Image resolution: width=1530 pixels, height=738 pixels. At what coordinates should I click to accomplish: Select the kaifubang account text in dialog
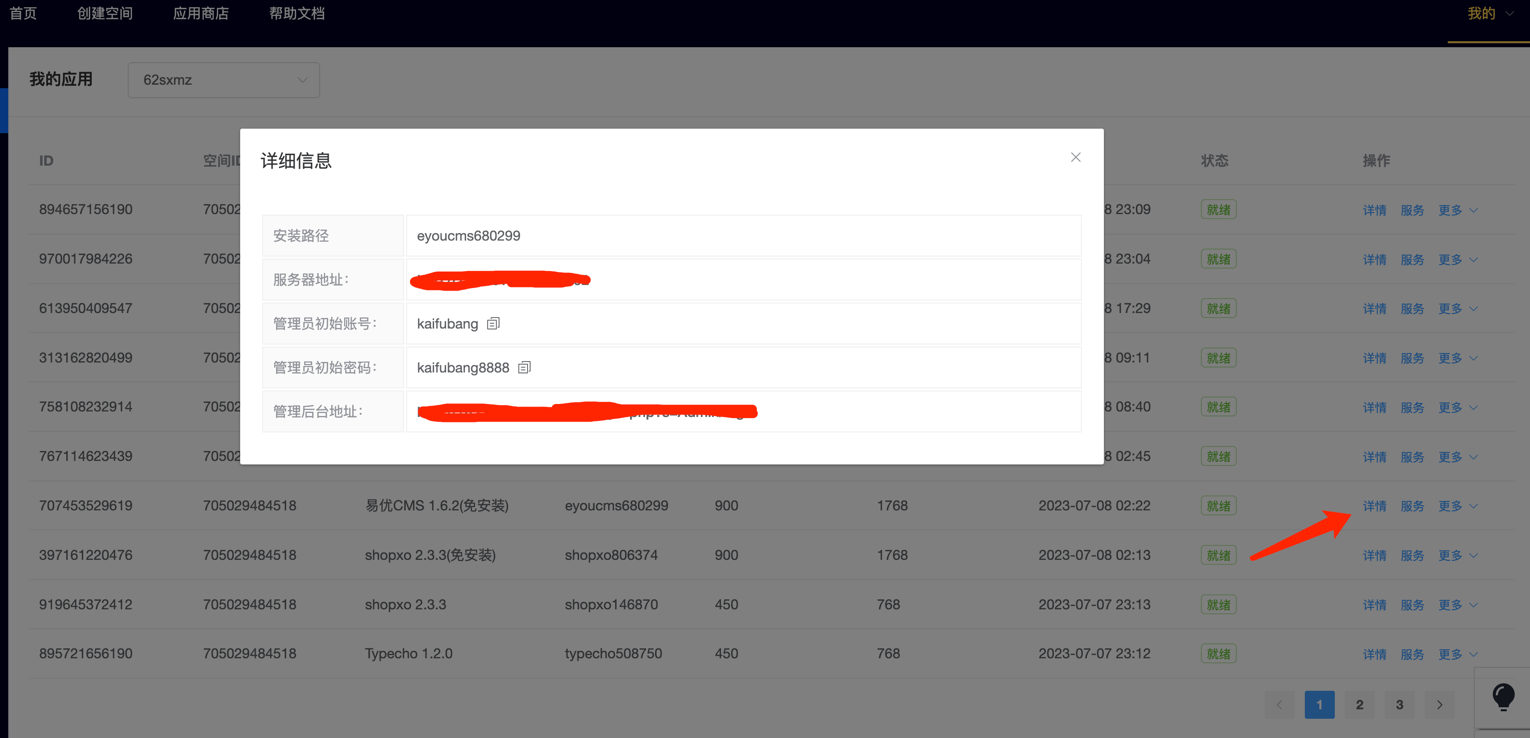[x=447, y=324]
